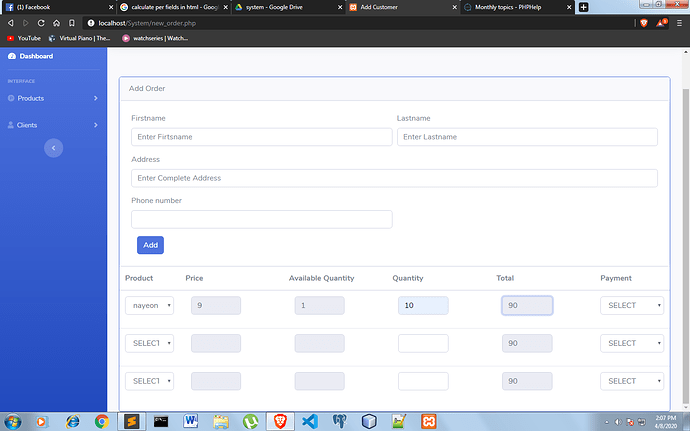Open second row Payment SELECT dropdown
This screenshot has height=431, width=690.
pos(632,343)
